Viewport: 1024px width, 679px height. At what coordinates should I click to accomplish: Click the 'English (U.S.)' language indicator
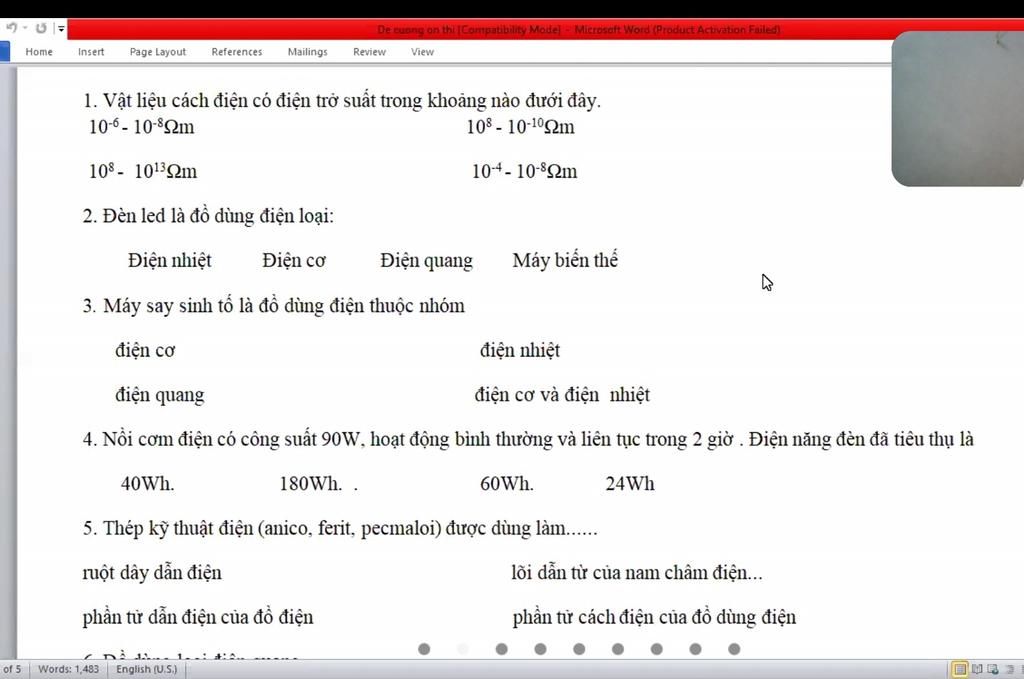pyautogui.click(x=146, y=669)
